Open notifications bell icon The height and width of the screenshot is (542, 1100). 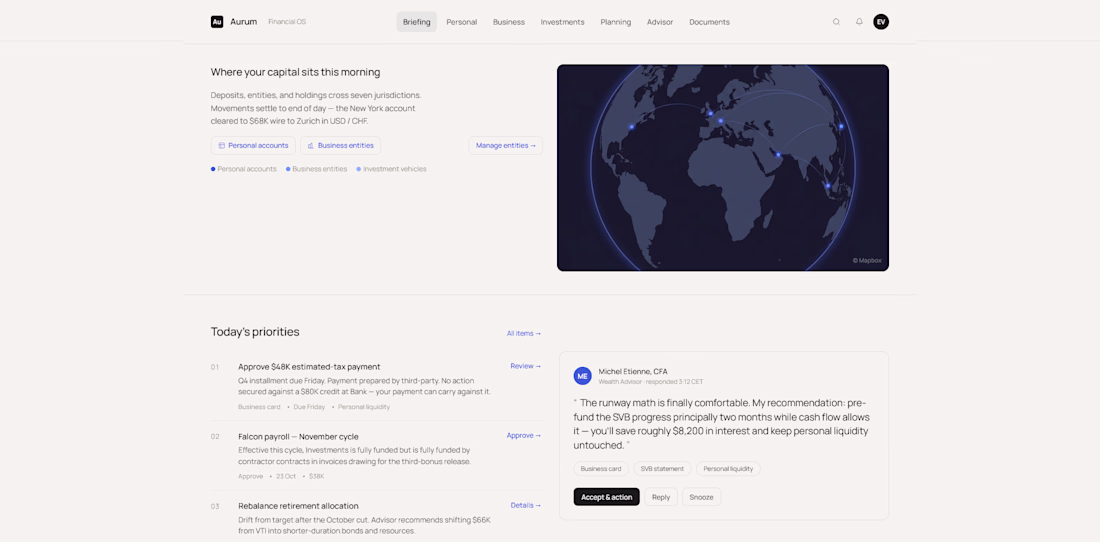pyautogui.click(x=859, y=22)
